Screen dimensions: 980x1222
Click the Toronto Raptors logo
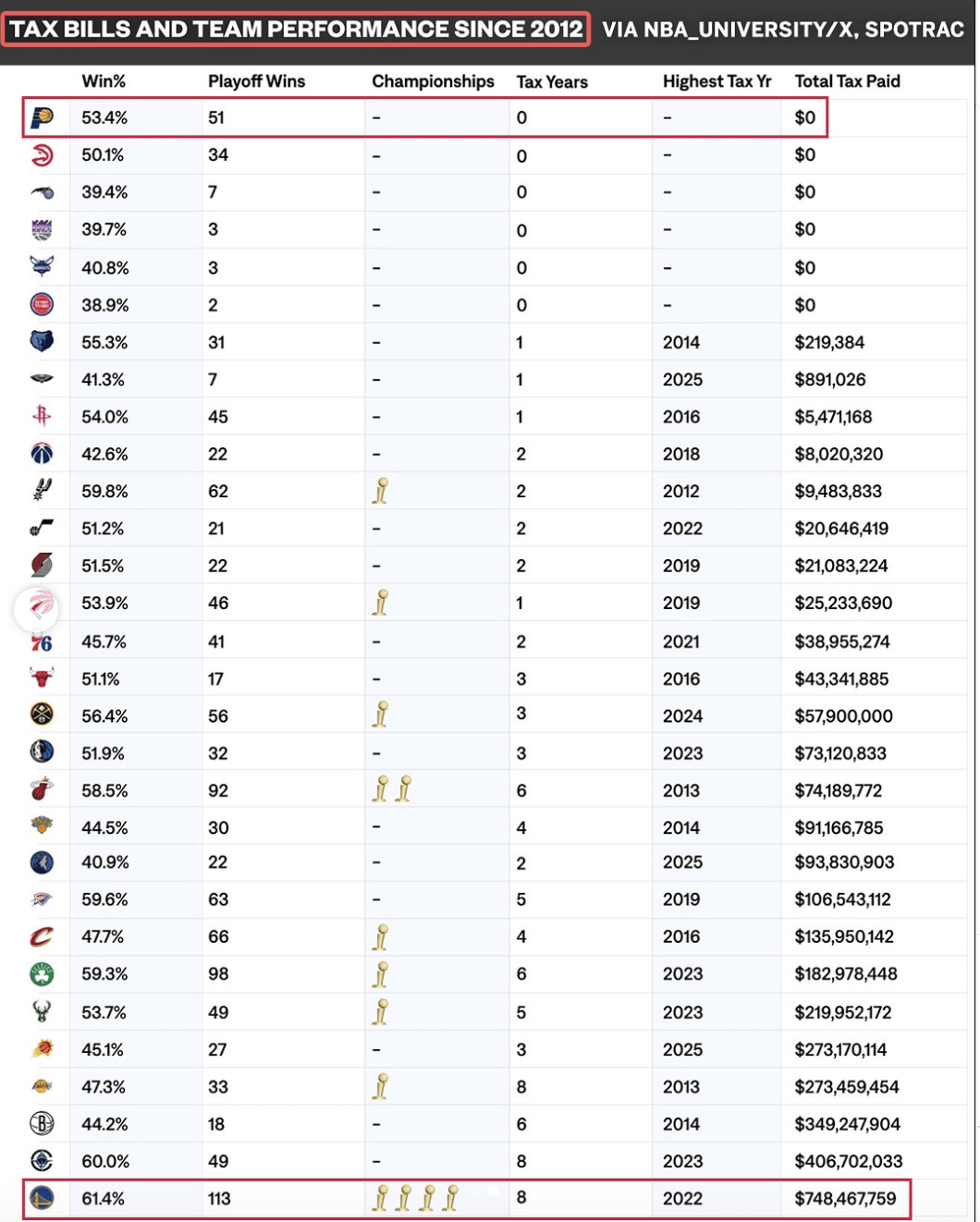click(x=43, y=604)
